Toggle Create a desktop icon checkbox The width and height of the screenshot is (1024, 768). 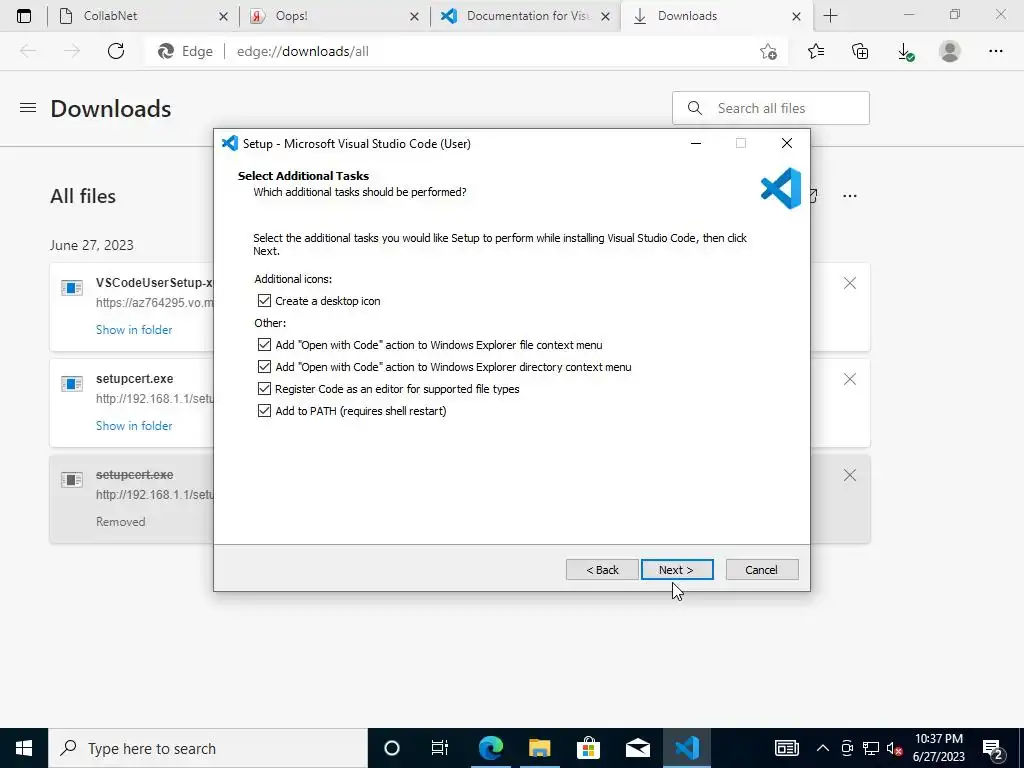tap(264, 301)
